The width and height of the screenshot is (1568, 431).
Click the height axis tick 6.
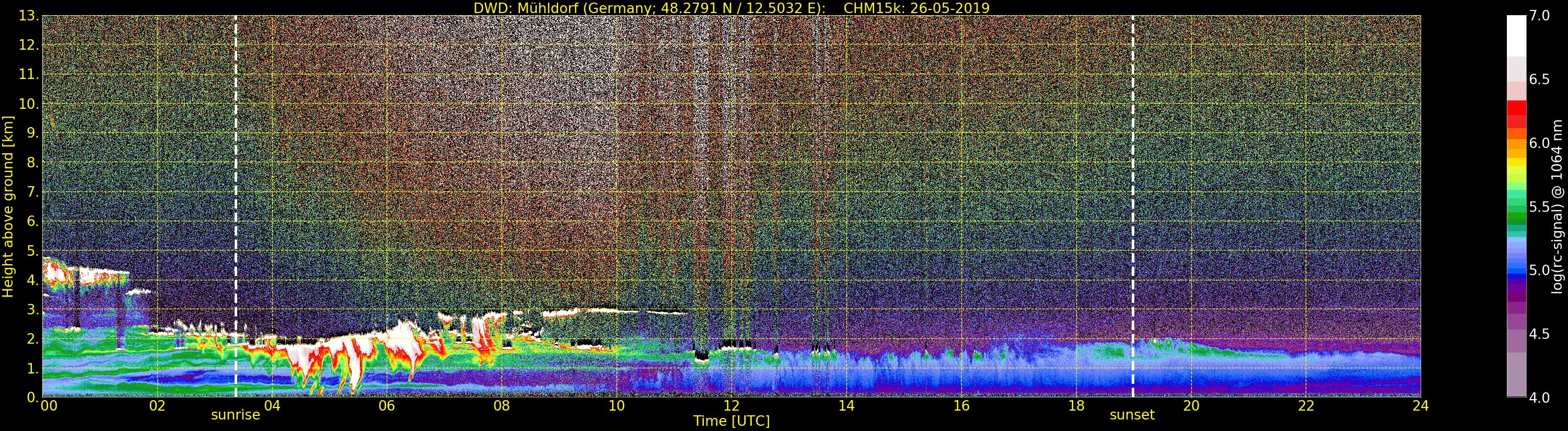coord(32,221)
